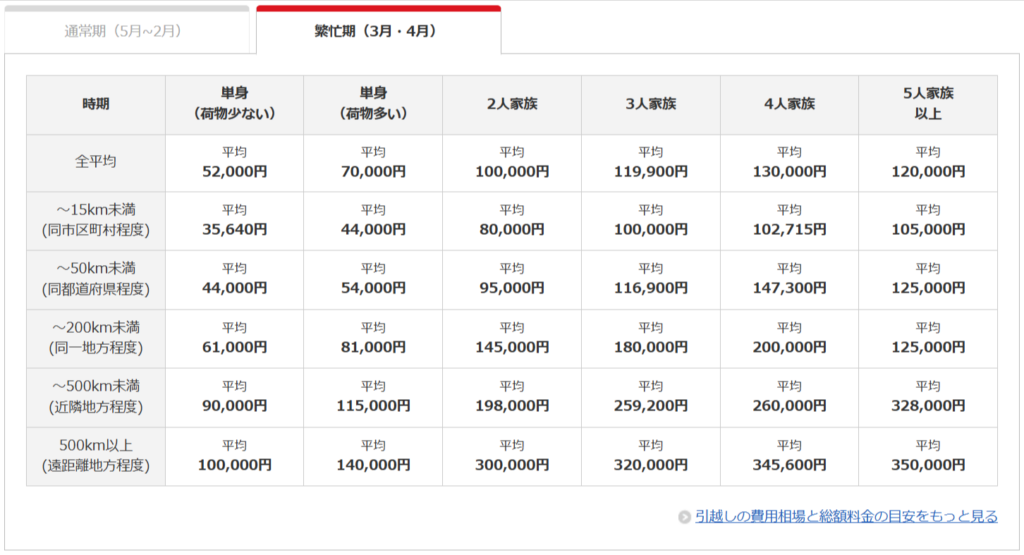Click the 345,600円 price cell

(789, 465)
